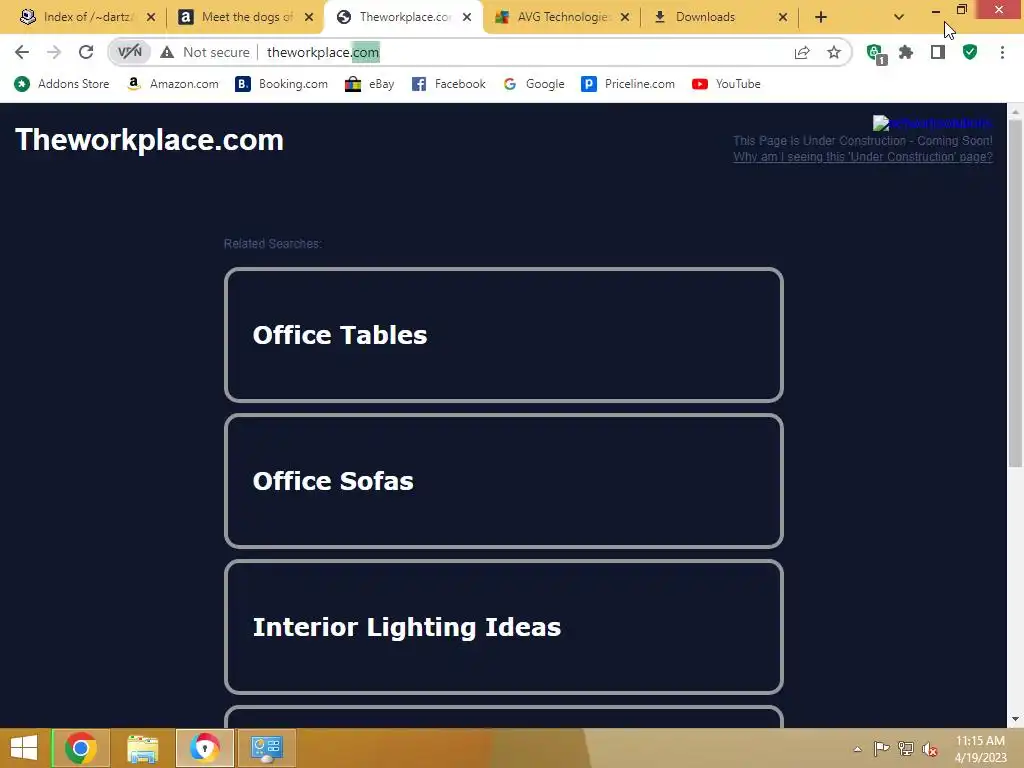The height and width of the screenshot is (768, 1024).
Task: Minimize the browser window
Action: [936, 10]
